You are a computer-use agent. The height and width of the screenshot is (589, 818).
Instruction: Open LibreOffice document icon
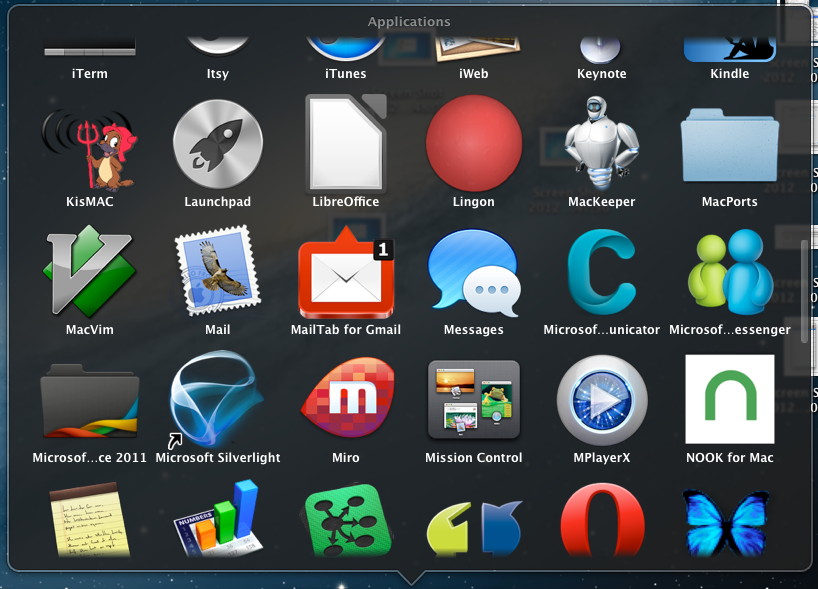click(345, 143)
